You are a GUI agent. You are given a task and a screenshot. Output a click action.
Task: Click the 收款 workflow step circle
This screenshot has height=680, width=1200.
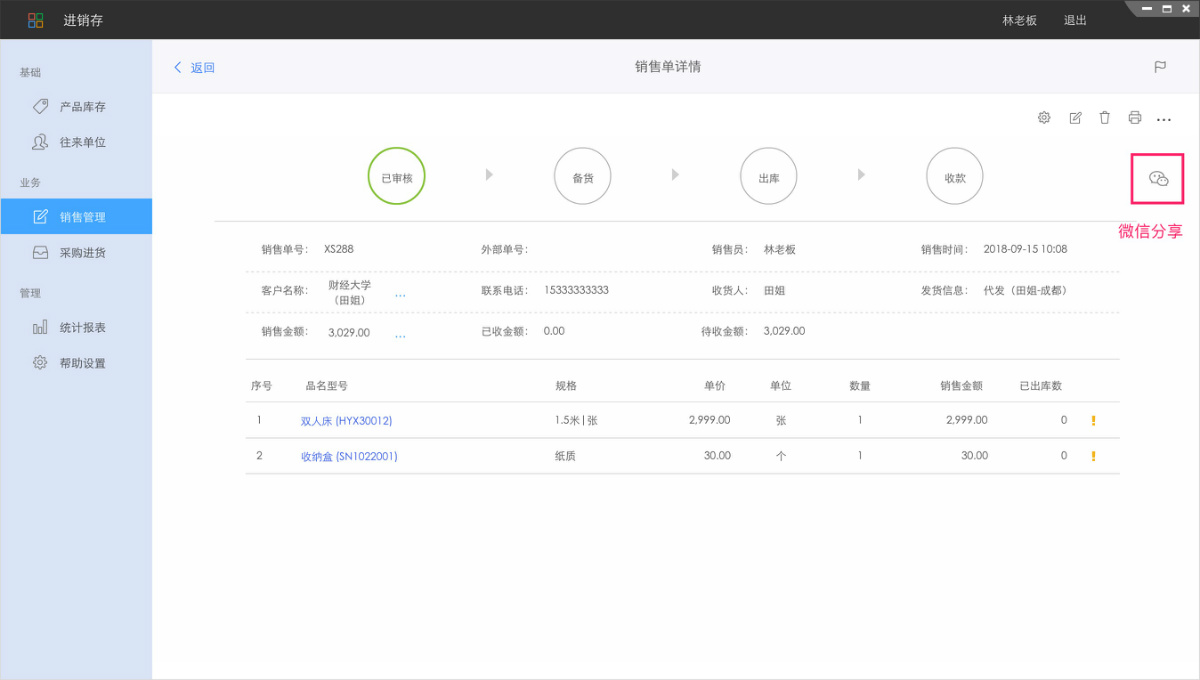tap(954, 176)
